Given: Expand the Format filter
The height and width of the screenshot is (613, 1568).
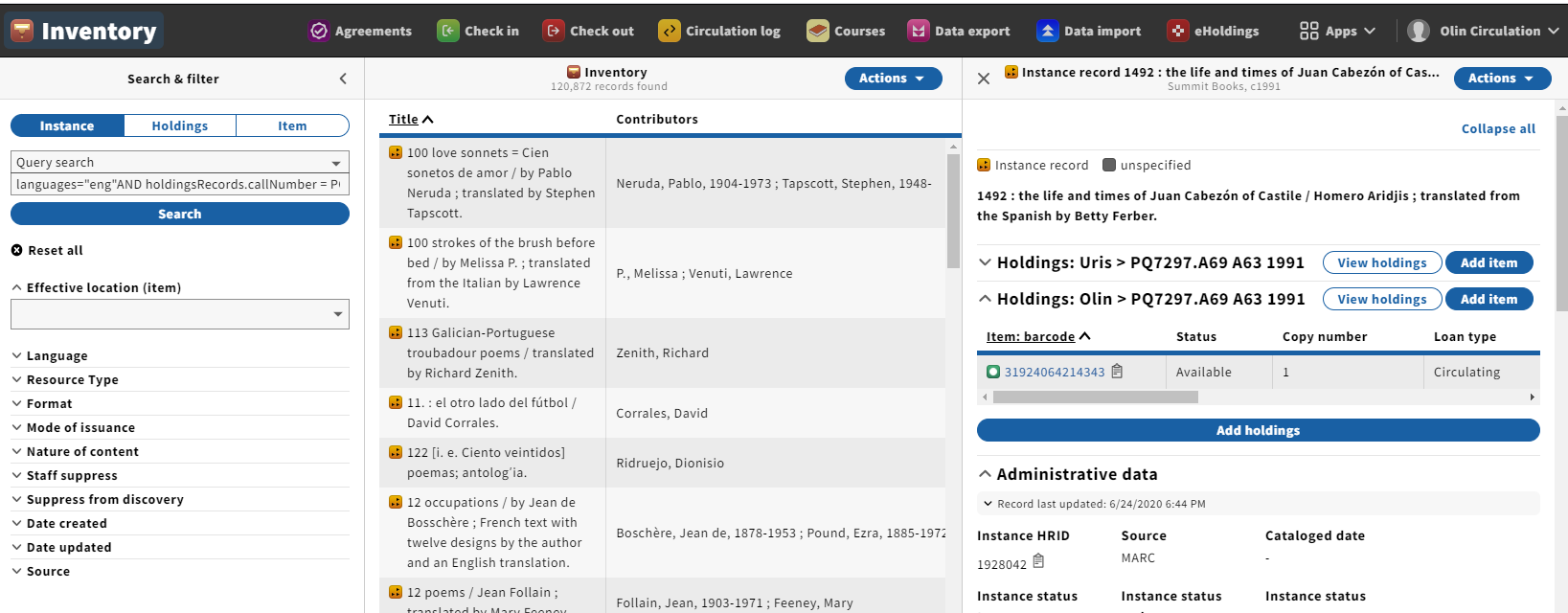Looking at the screenshot, I should click(50, 403).
